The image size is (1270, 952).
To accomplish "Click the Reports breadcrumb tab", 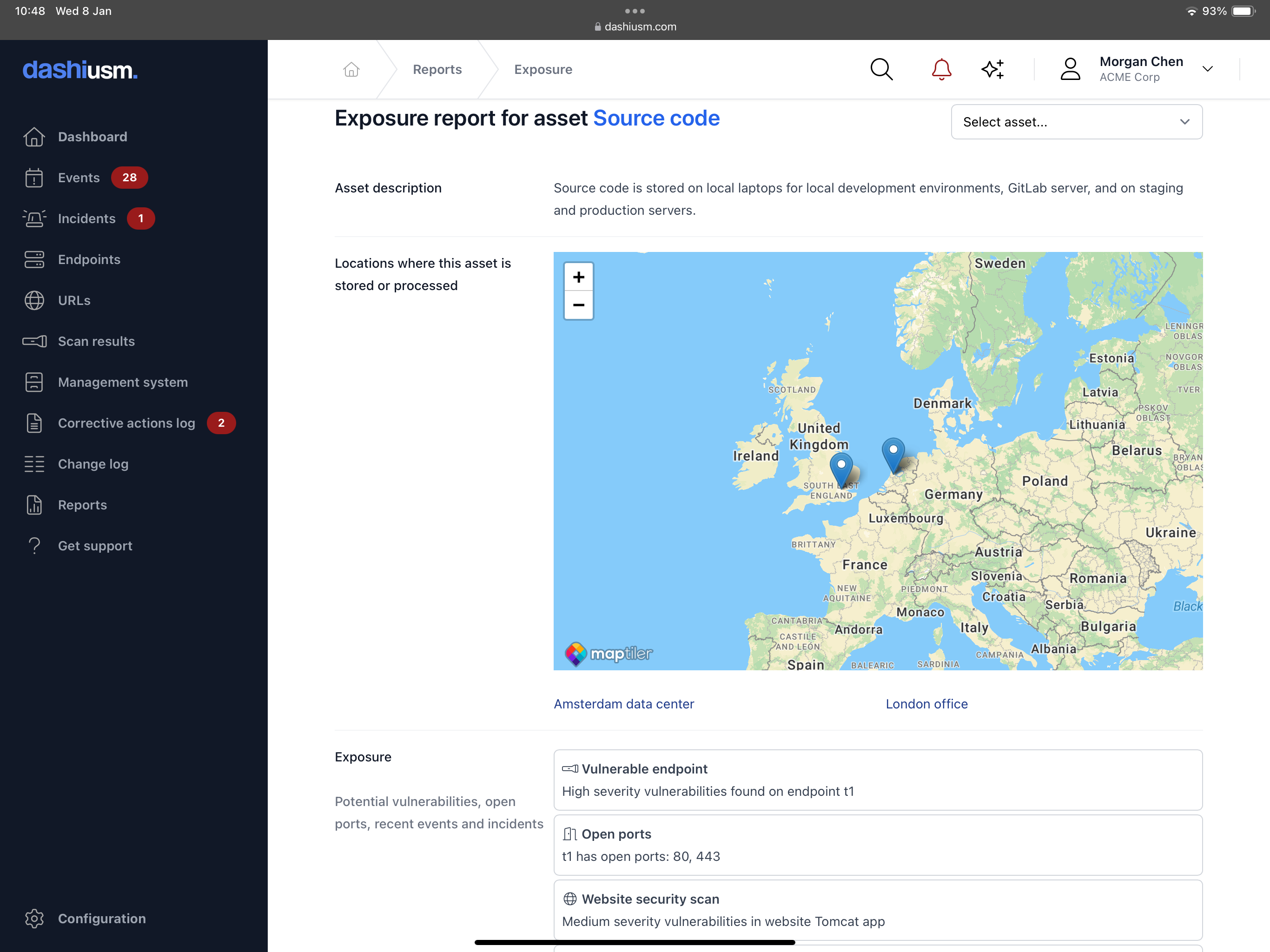I will pyautogui.click(x=437, y=69).
